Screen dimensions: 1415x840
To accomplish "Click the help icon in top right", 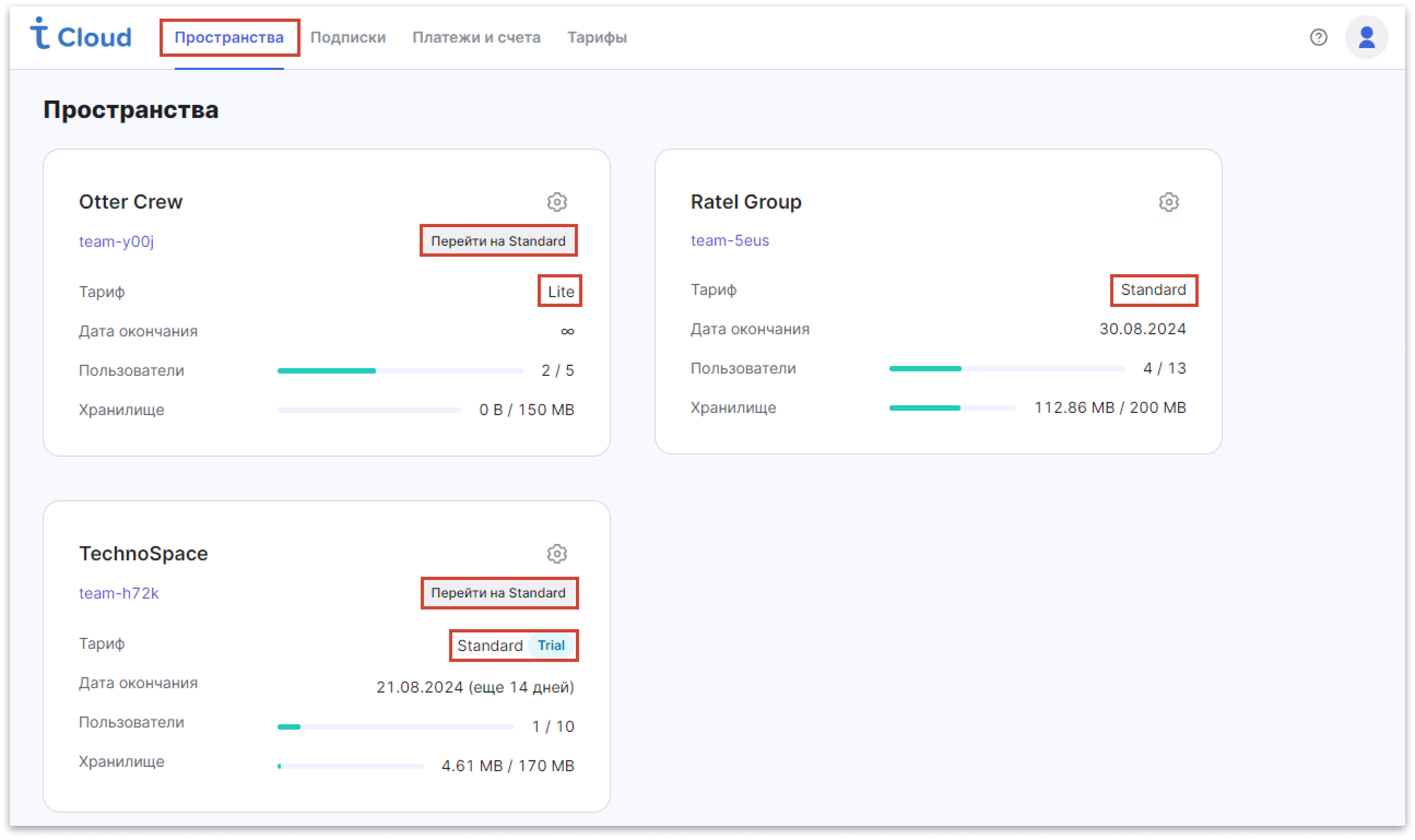I will pos(1319,38).
